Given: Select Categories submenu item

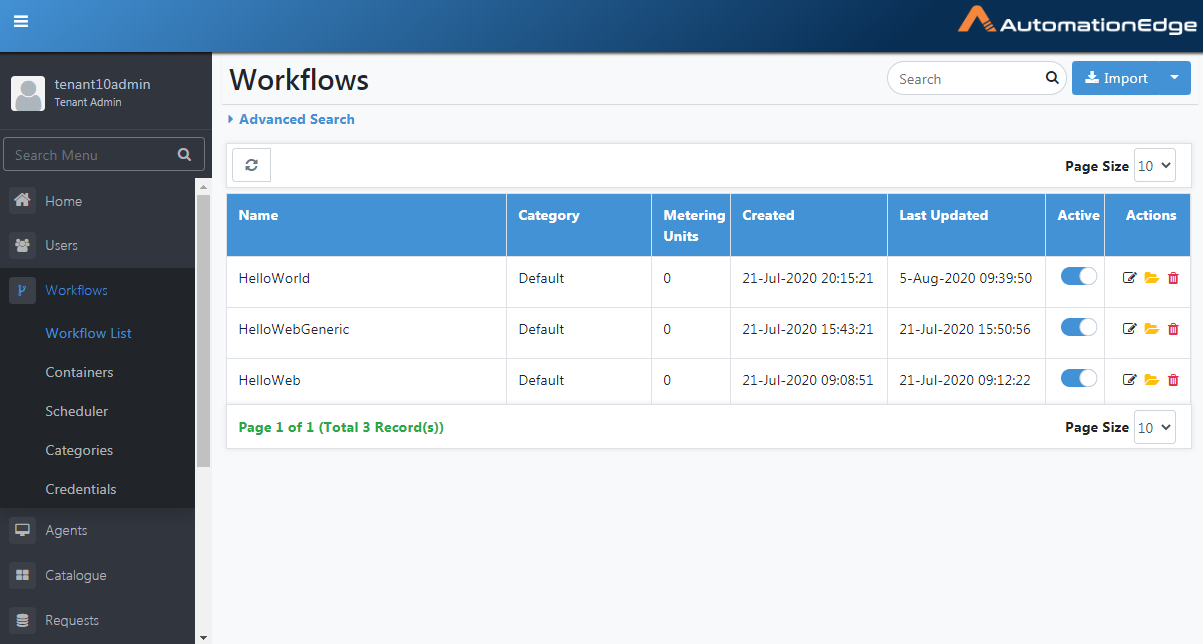Looking at the screenshot, I should click(79, 450).
